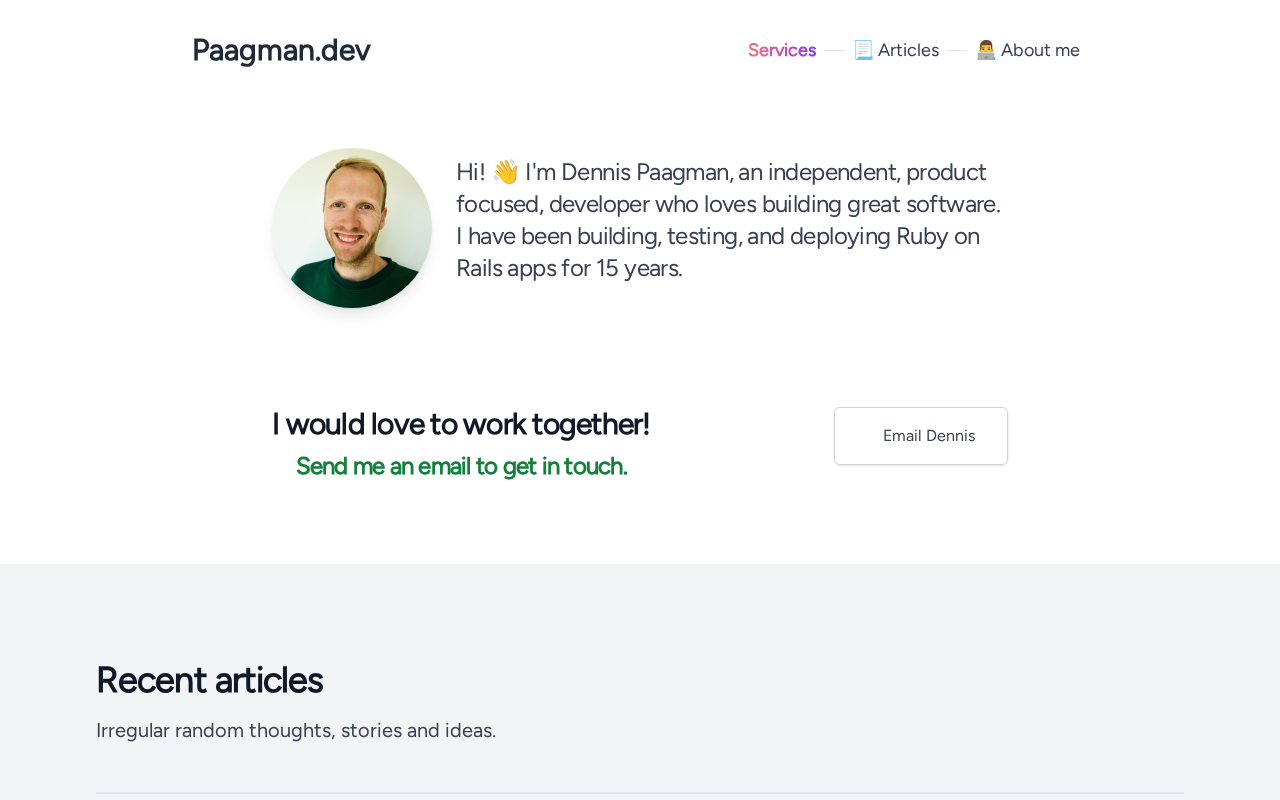The width and height of the screenshot is (1280, 800).
Task: Click "15 years" in the intro paragraph
Action: point(638,268)
